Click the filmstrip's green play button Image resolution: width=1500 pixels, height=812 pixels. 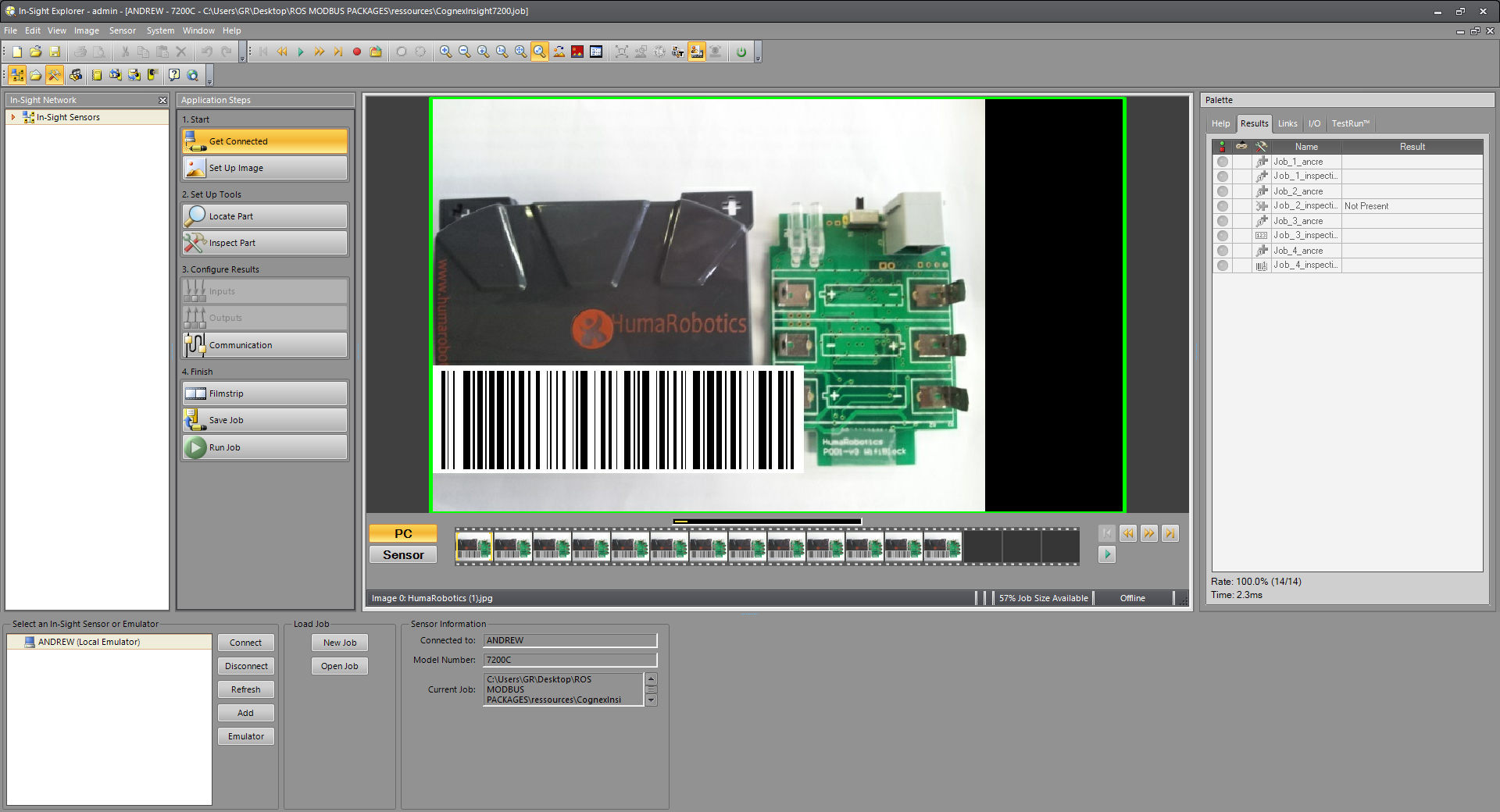[1106, 554]
